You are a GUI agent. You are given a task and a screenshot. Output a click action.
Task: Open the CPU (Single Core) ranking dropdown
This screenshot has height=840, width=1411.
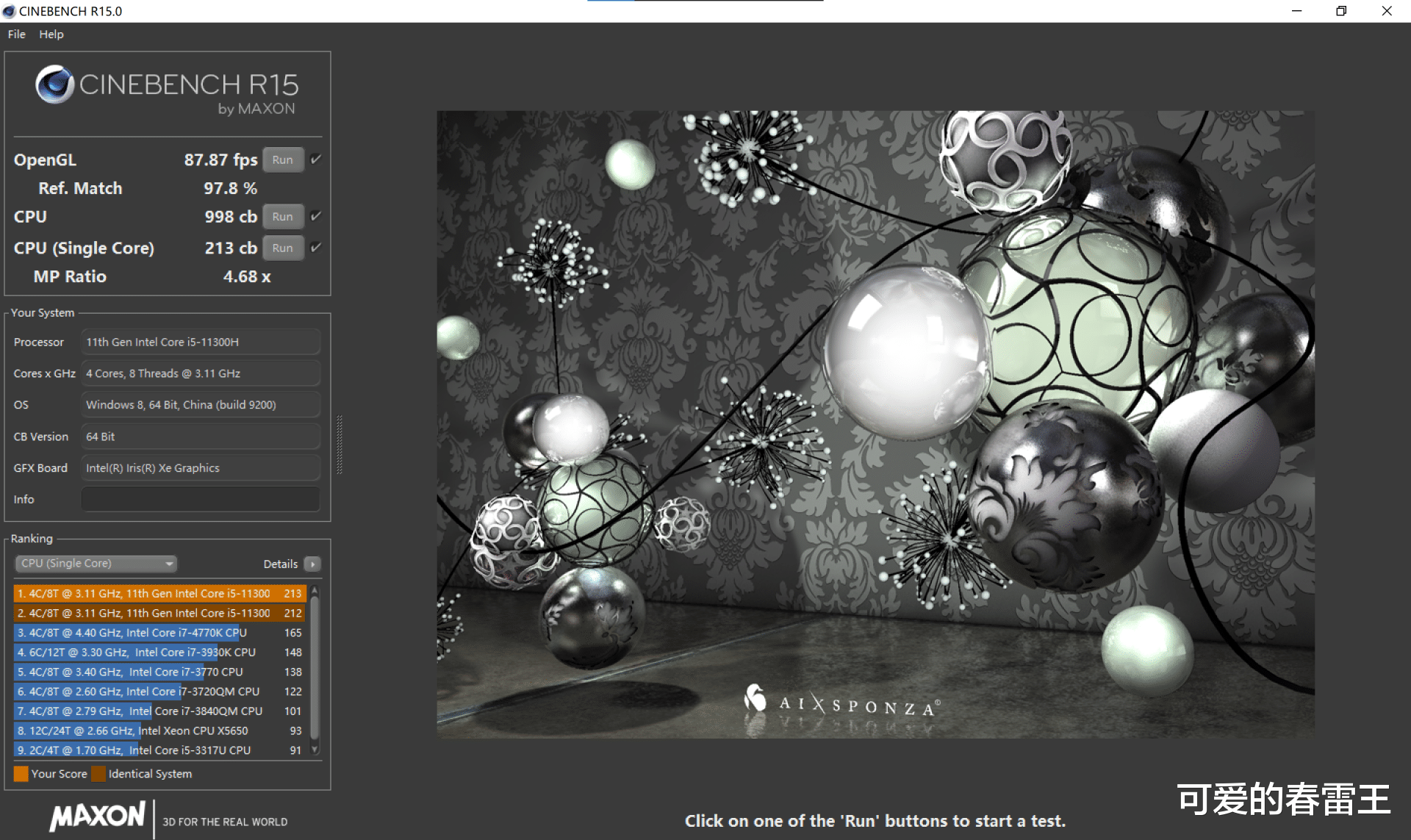pos(96,564)
